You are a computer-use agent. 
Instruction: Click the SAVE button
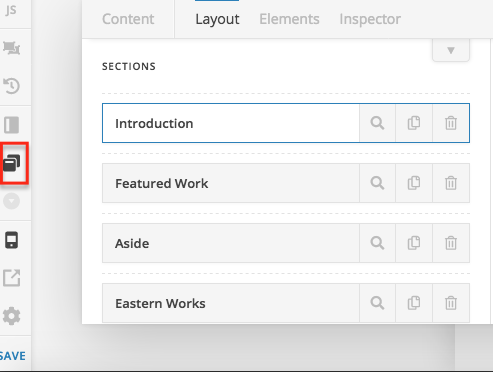(x=13, y=356)
